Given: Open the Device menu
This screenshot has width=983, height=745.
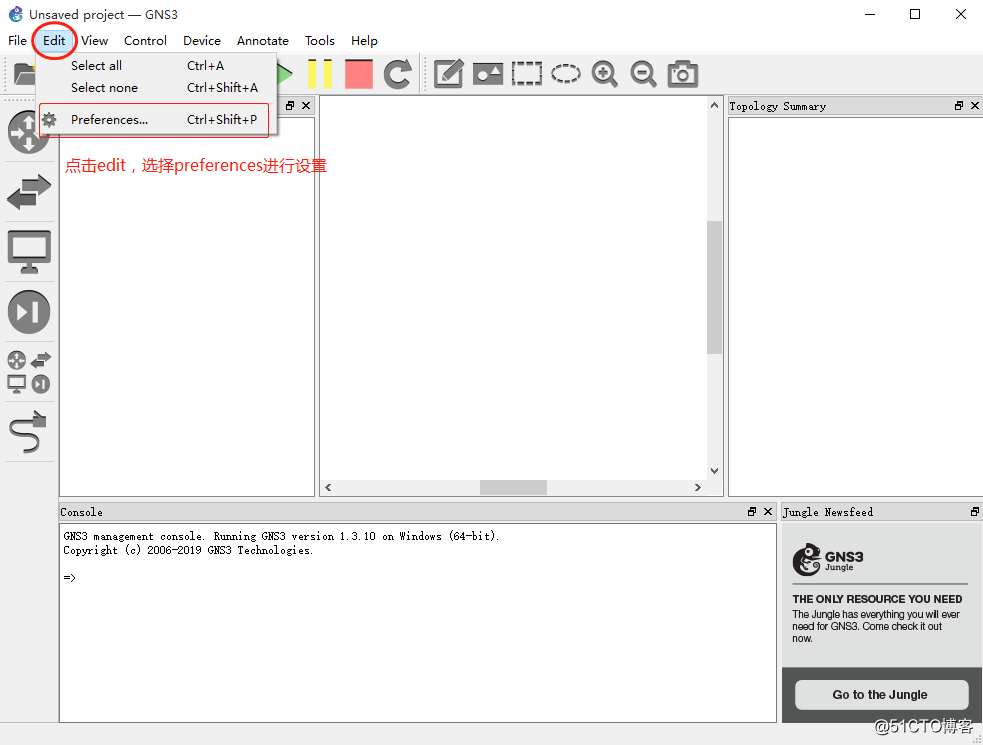Looking at the screenshot, I should click(x=202, y=41).
